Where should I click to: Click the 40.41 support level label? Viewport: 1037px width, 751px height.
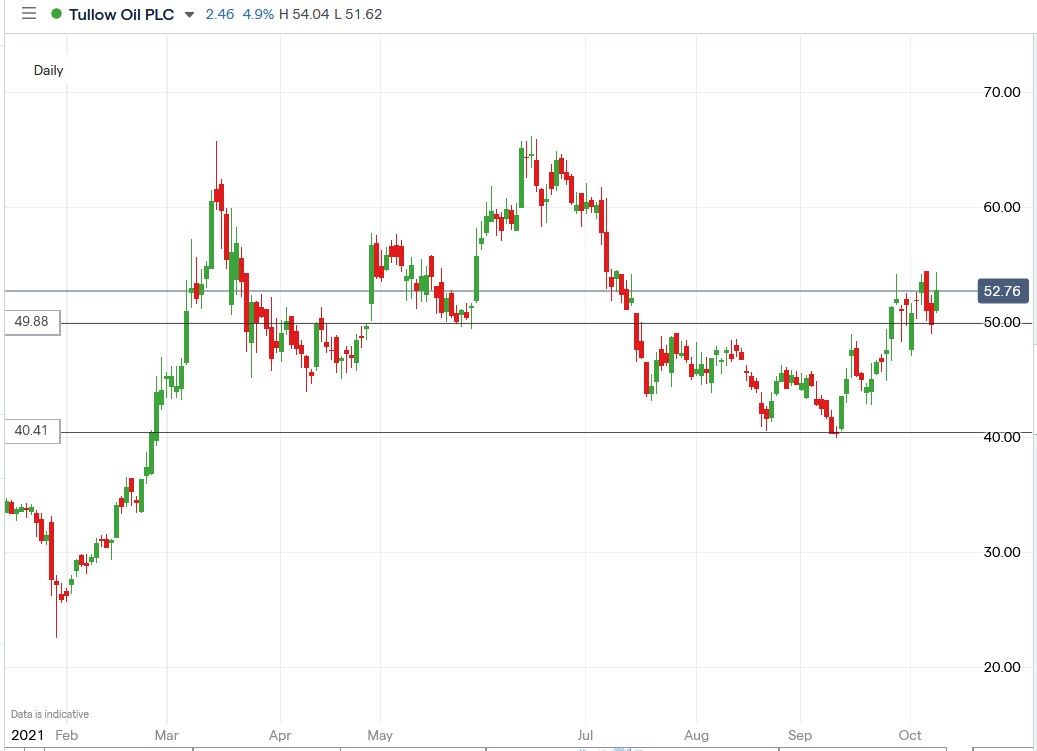tap(31, 430)
